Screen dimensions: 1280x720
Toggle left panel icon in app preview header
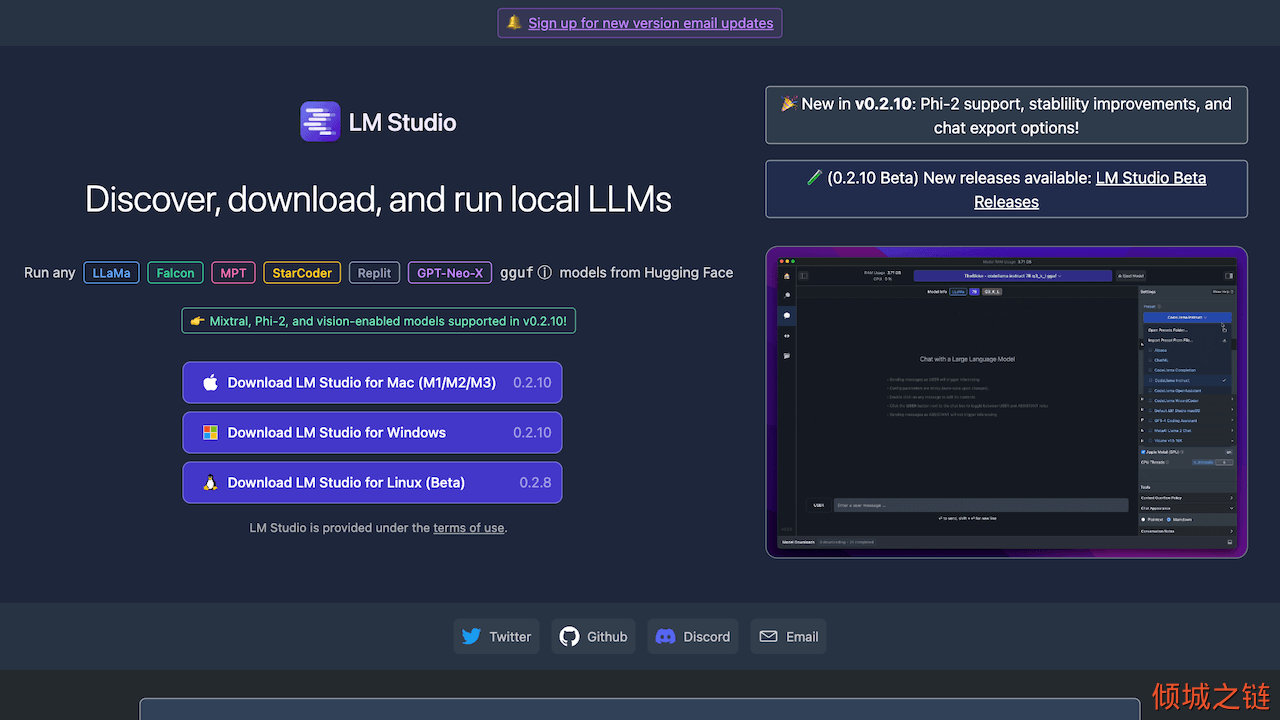pos(804,276)
